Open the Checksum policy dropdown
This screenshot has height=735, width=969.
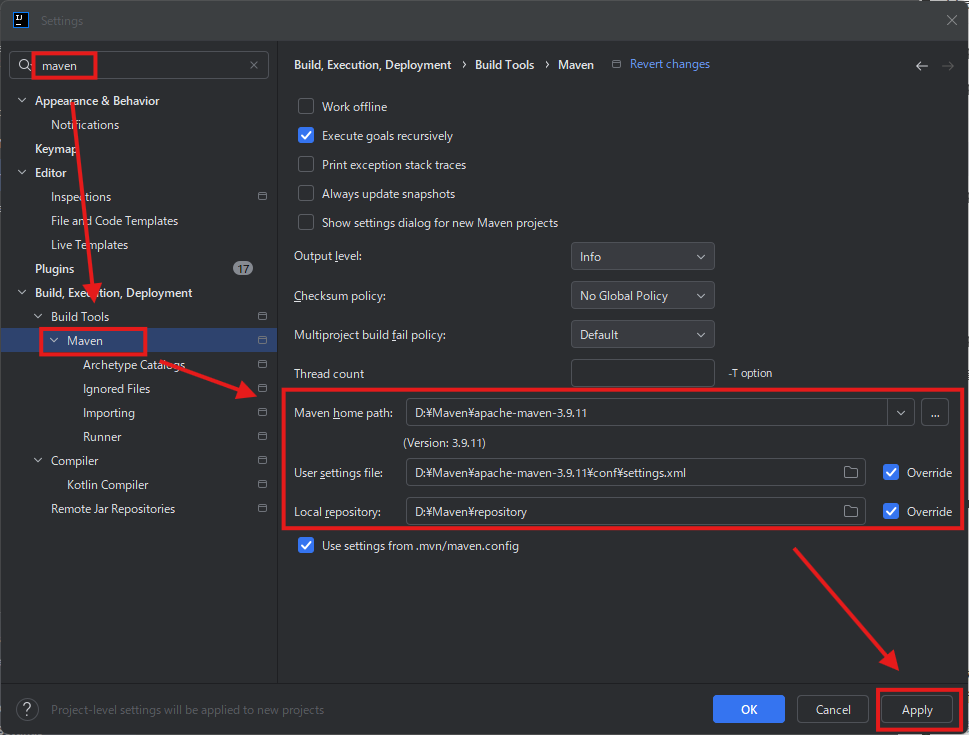coord(643,295)
